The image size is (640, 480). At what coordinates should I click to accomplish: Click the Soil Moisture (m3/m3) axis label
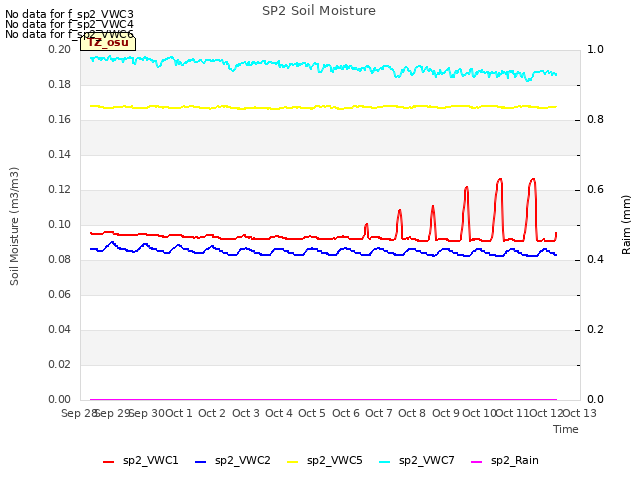click(x=14, y=226)
